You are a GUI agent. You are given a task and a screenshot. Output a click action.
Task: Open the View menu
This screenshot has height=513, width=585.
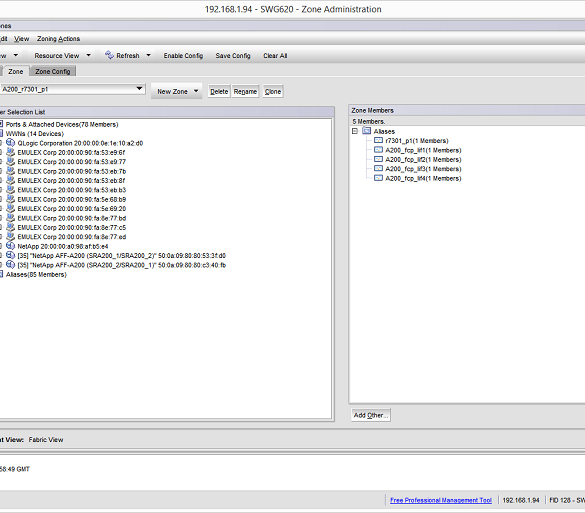22,39
